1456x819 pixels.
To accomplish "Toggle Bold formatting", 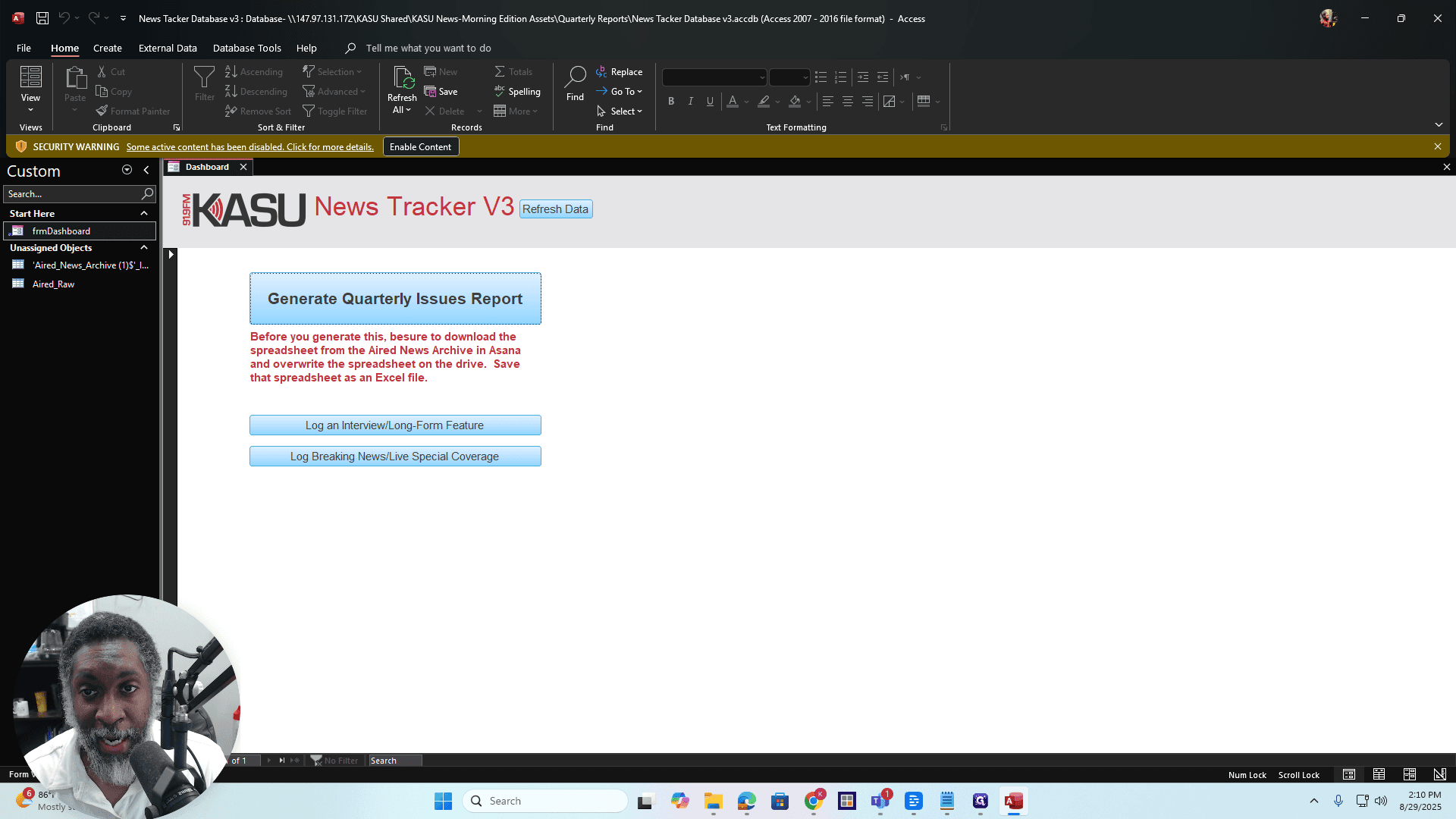I will click(671, 102).
